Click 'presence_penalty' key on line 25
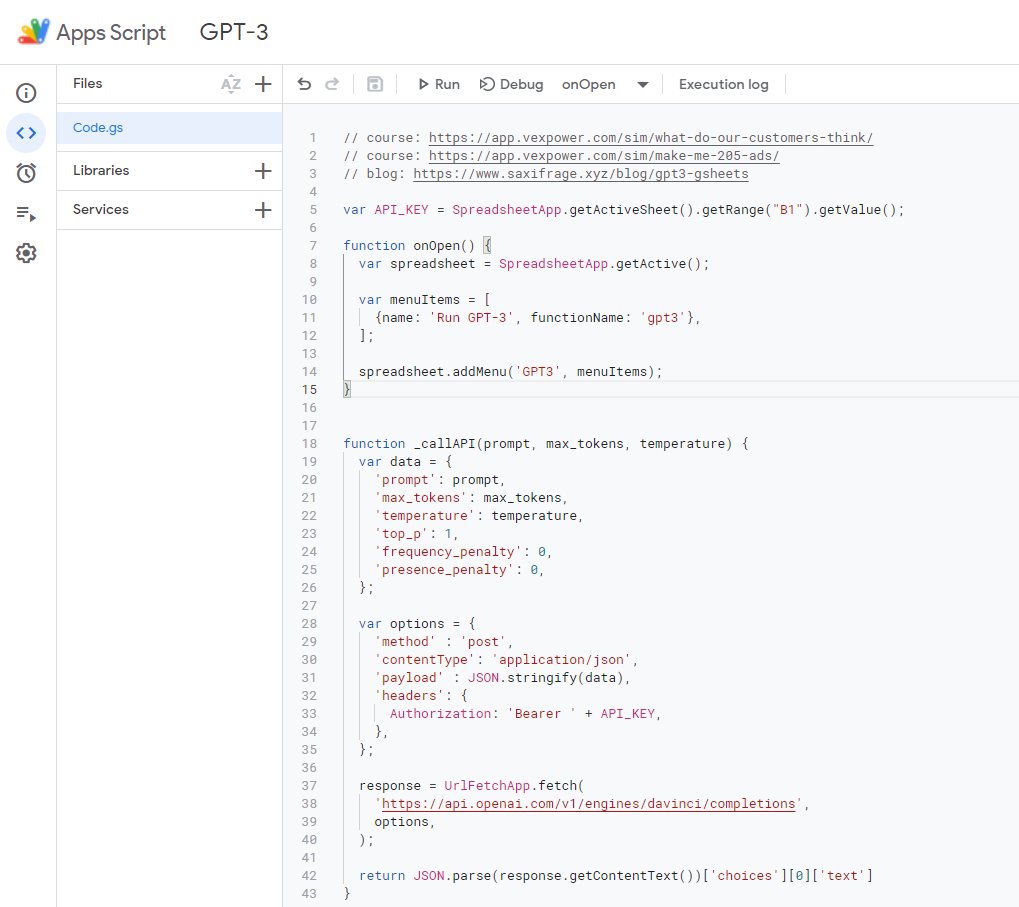The image size is (1019, 907). (x=444, y=570)
